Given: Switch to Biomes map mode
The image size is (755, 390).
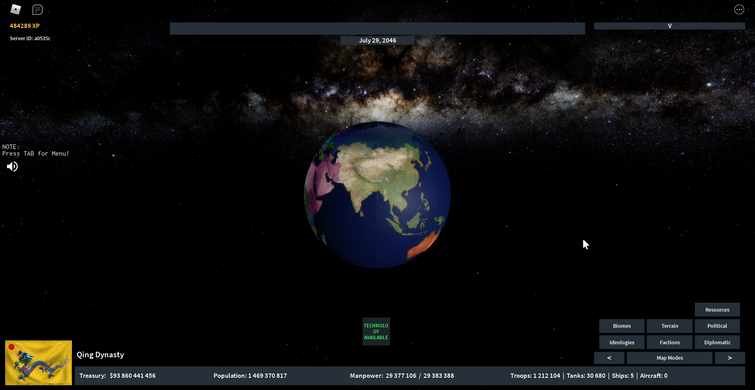Looking at the screenshot, I should click(x=622, y=326).
